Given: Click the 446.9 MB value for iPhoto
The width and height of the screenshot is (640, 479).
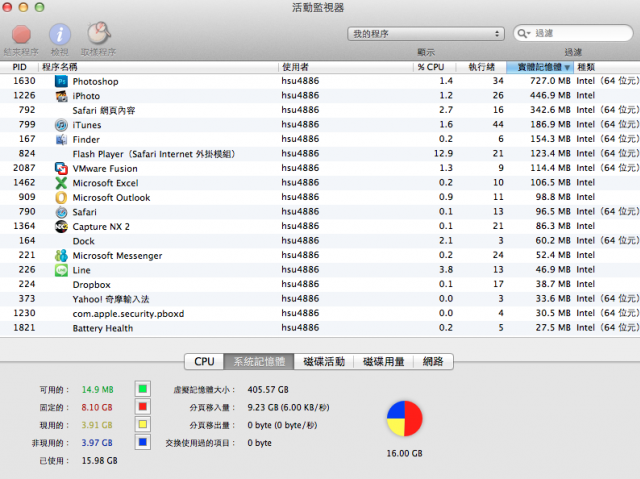Looking at the screenshot, I should 550,95.
